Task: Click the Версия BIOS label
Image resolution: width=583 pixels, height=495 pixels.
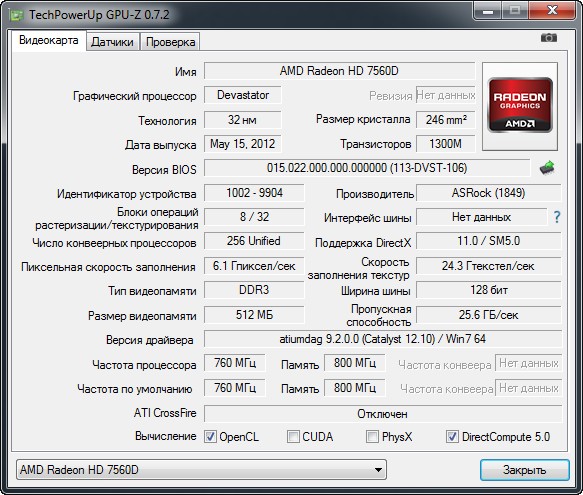Action: [x=164, y=170]
